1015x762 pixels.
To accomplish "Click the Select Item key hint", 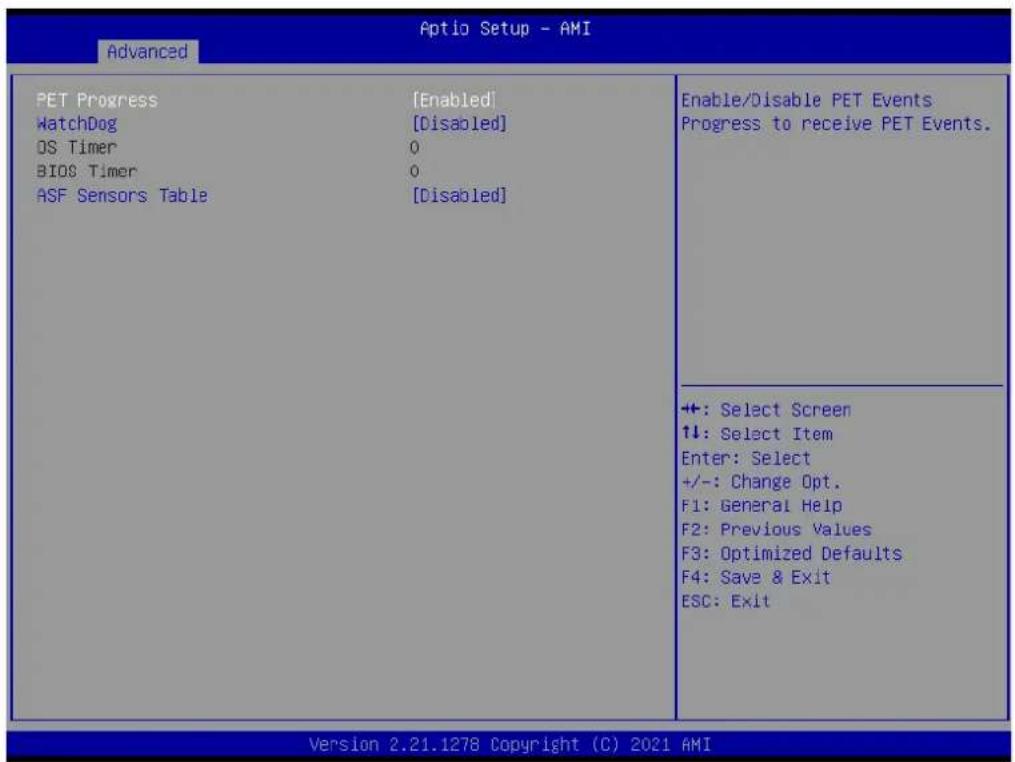I will [x=757, y=434].
